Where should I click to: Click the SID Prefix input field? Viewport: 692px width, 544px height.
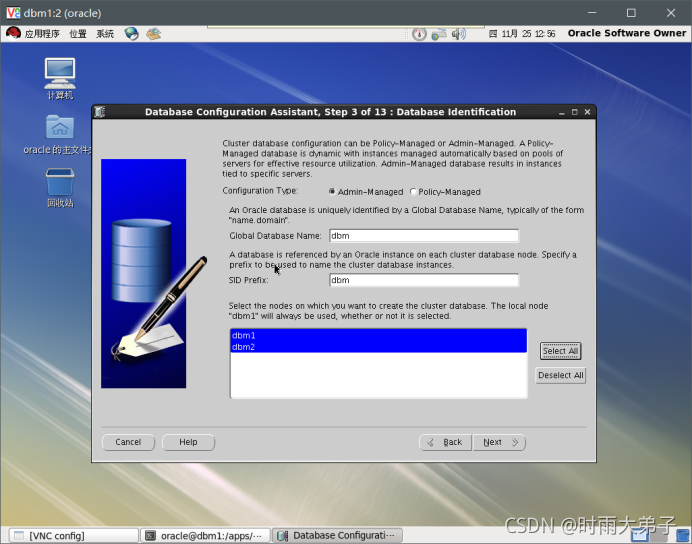[x=424, y=280]
